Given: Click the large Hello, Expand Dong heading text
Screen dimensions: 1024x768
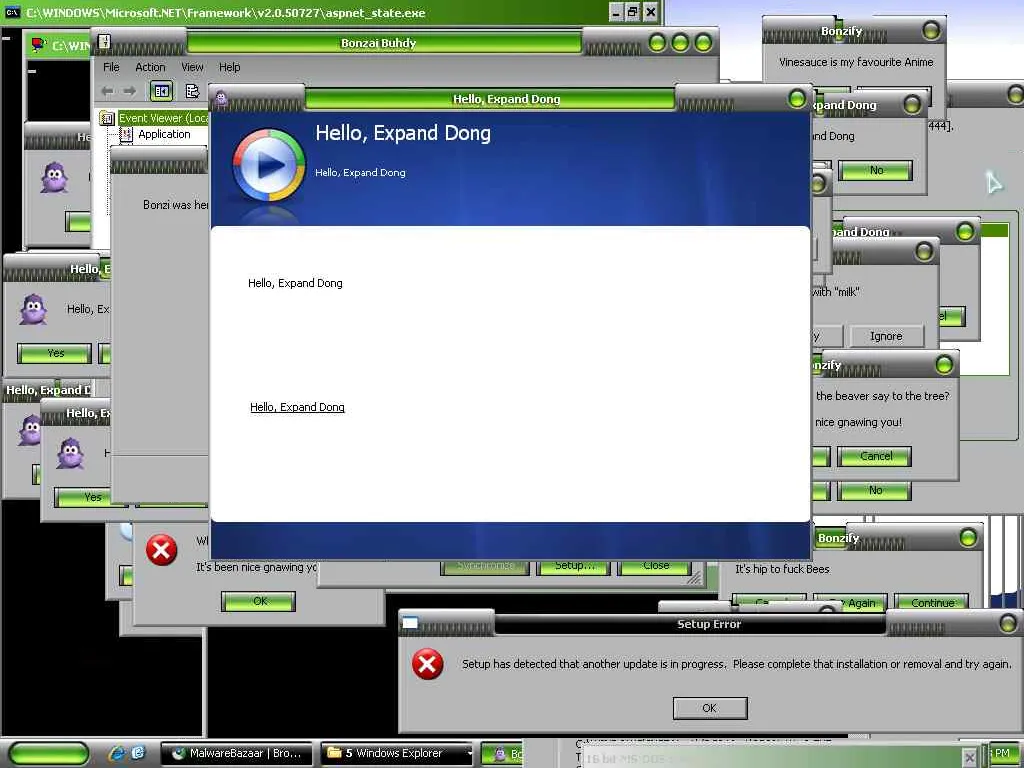Looking at the screenshot, I should point(403,133).
